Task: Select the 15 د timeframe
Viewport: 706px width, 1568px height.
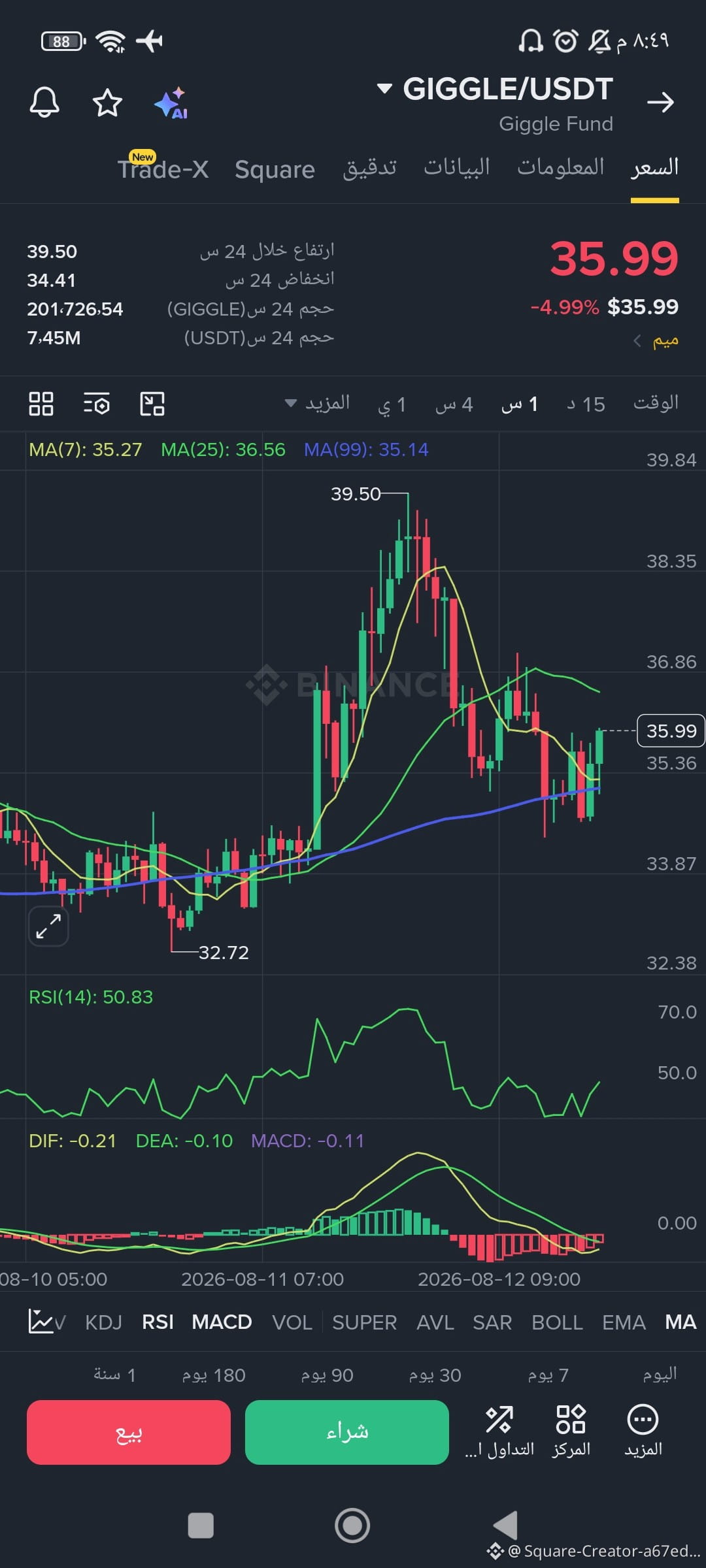Action: [586, 404]
